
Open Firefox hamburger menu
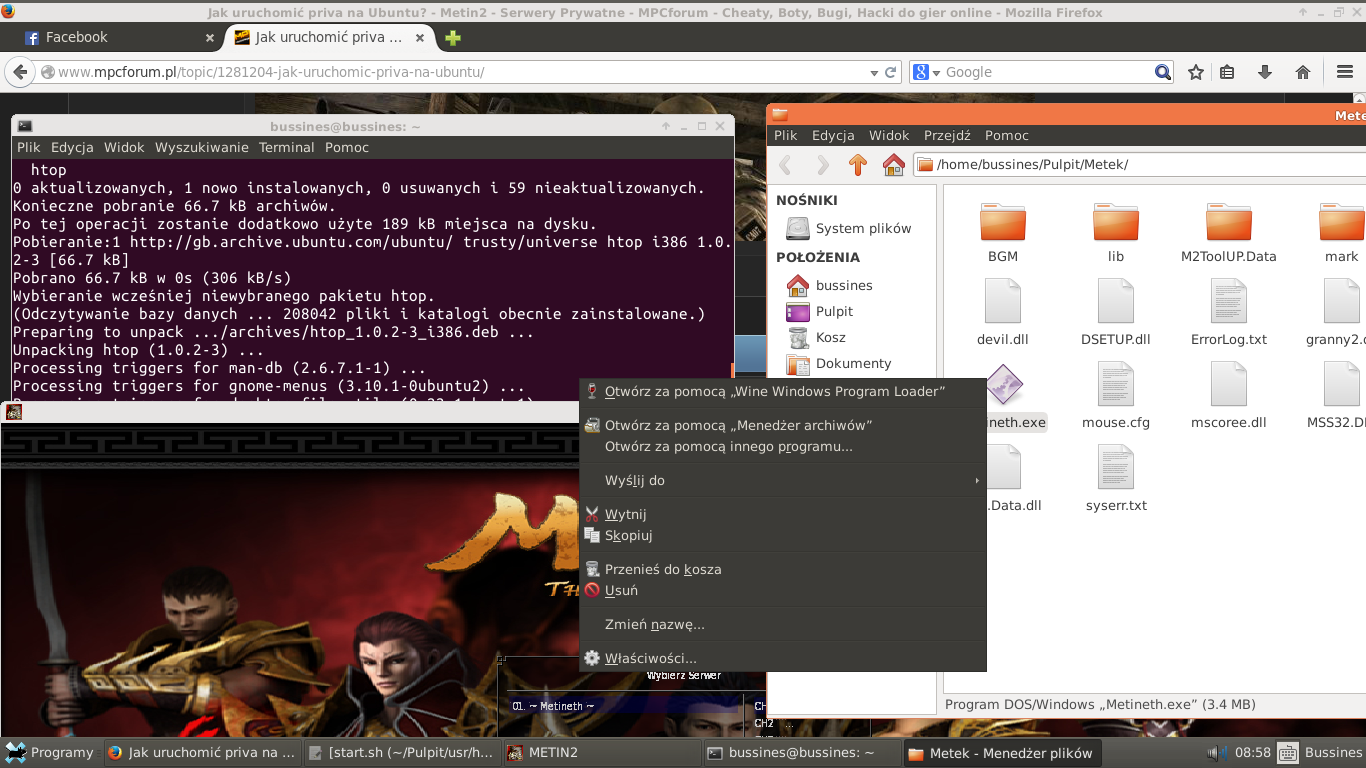(x=1345, y=72)
